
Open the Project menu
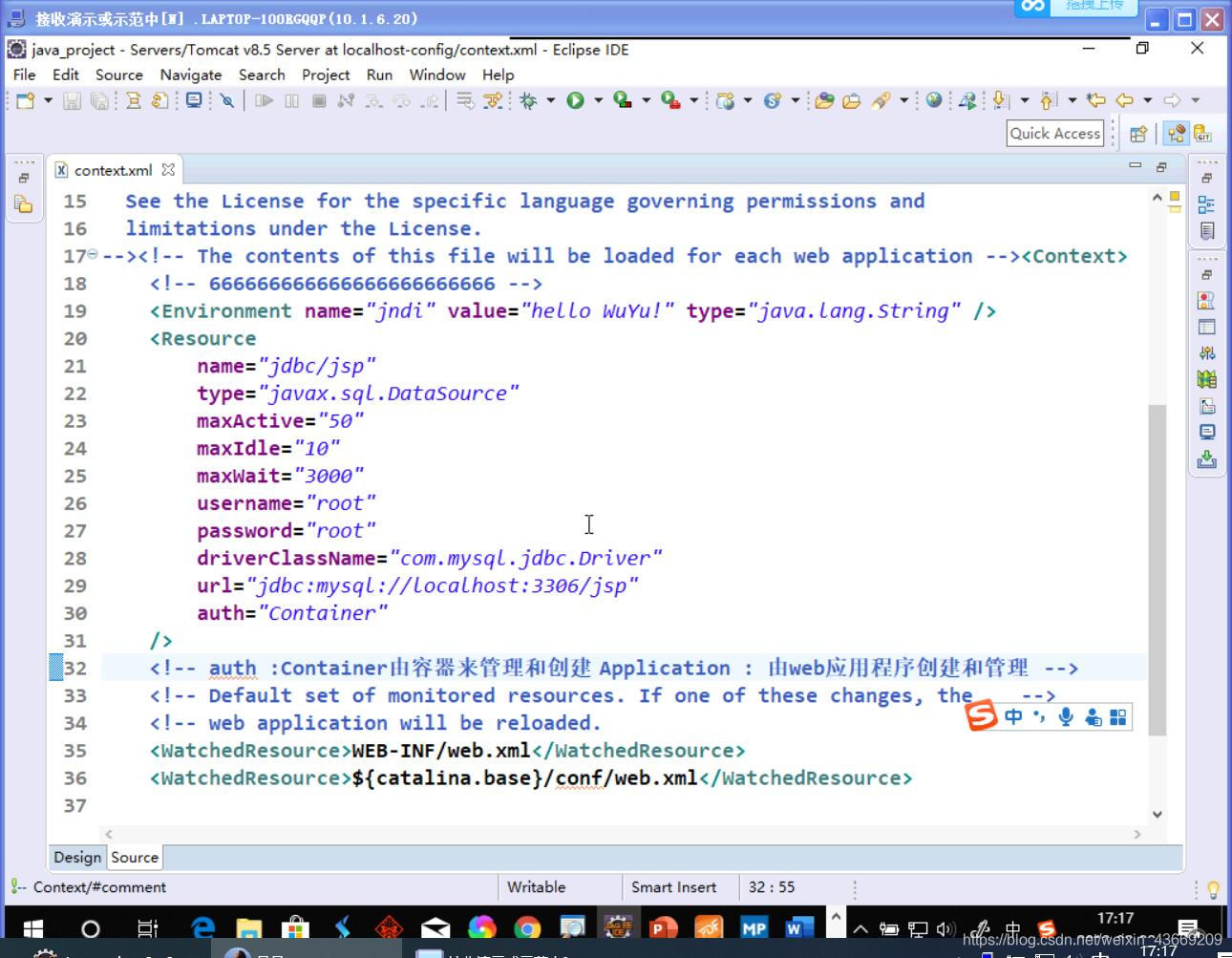coord(326,75)
